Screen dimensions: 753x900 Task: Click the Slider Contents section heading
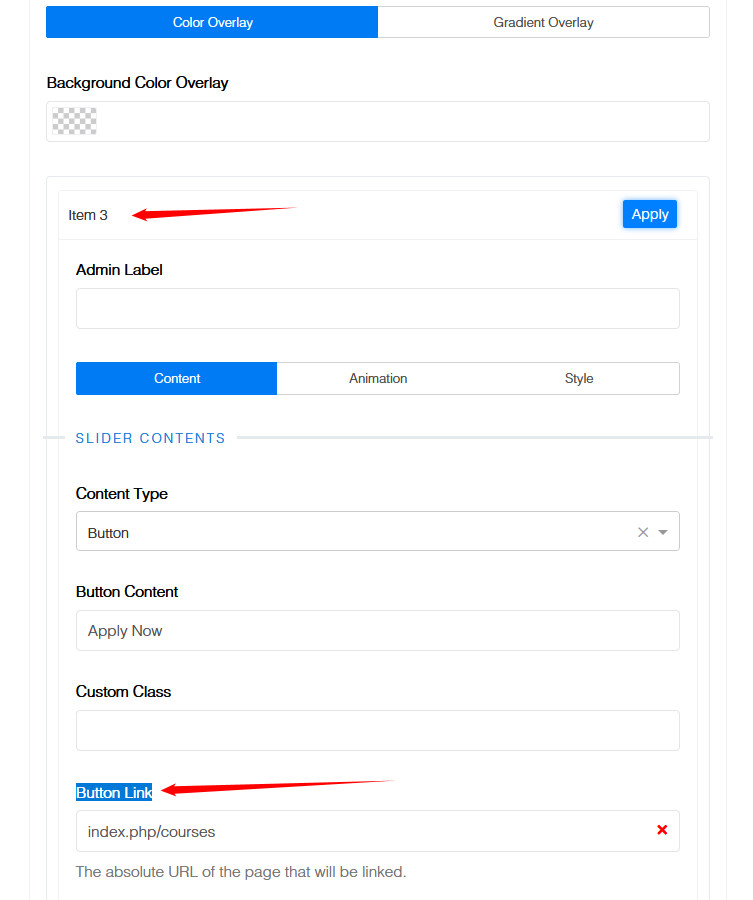click(x=151, y=438)
